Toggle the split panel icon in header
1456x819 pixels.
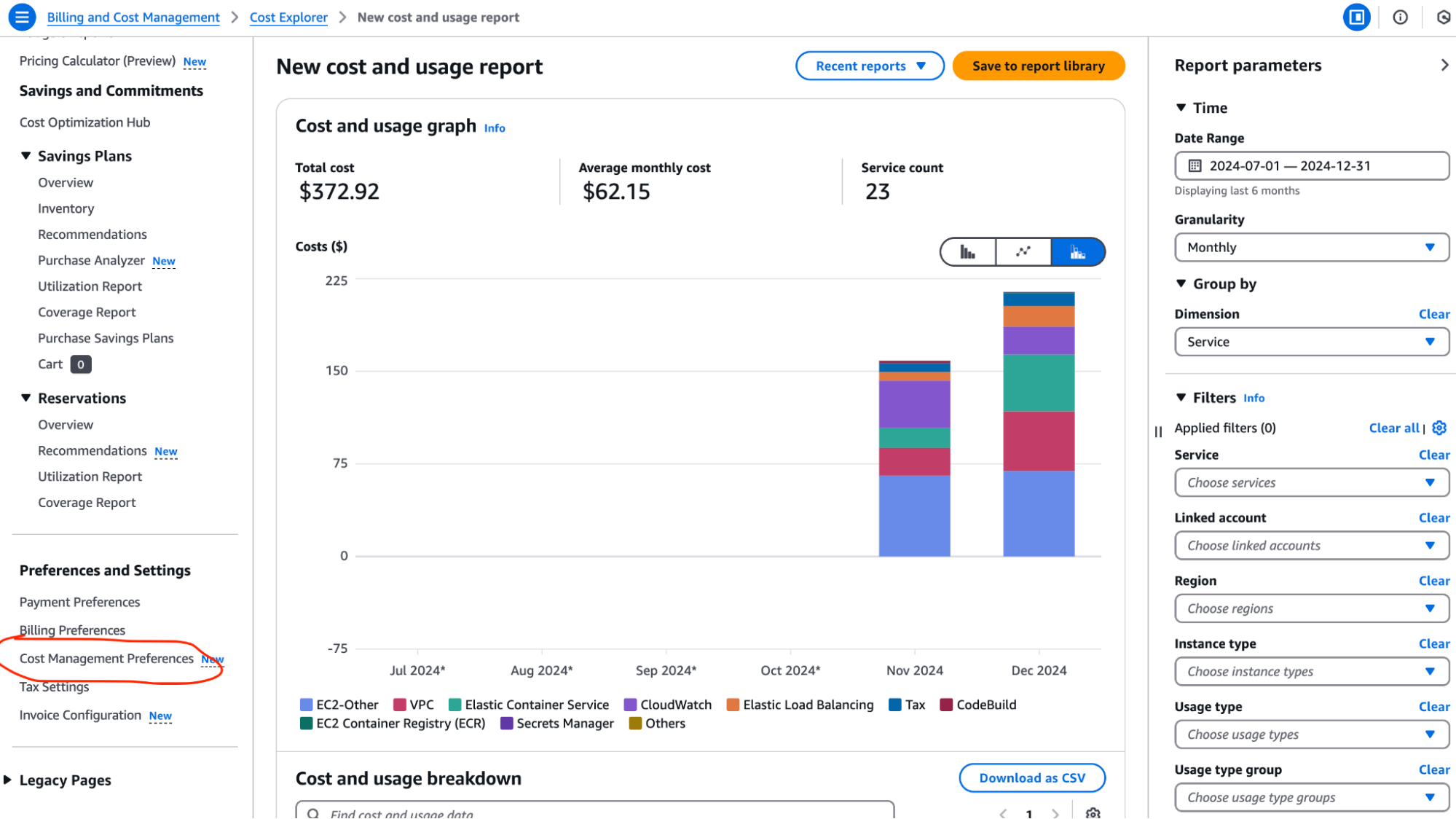pos(1356,17)
